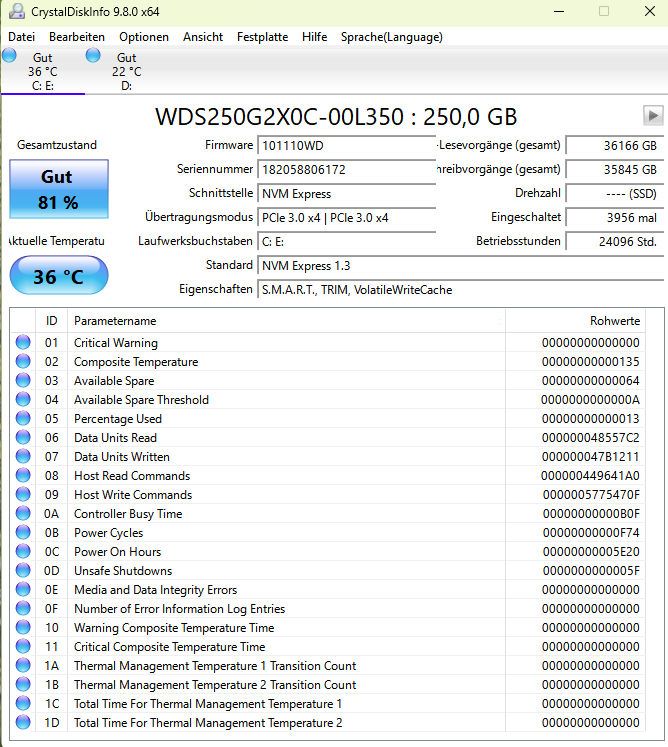Click the Parametername column header
Screen dimensions: 668x747
tap(286, 321)
